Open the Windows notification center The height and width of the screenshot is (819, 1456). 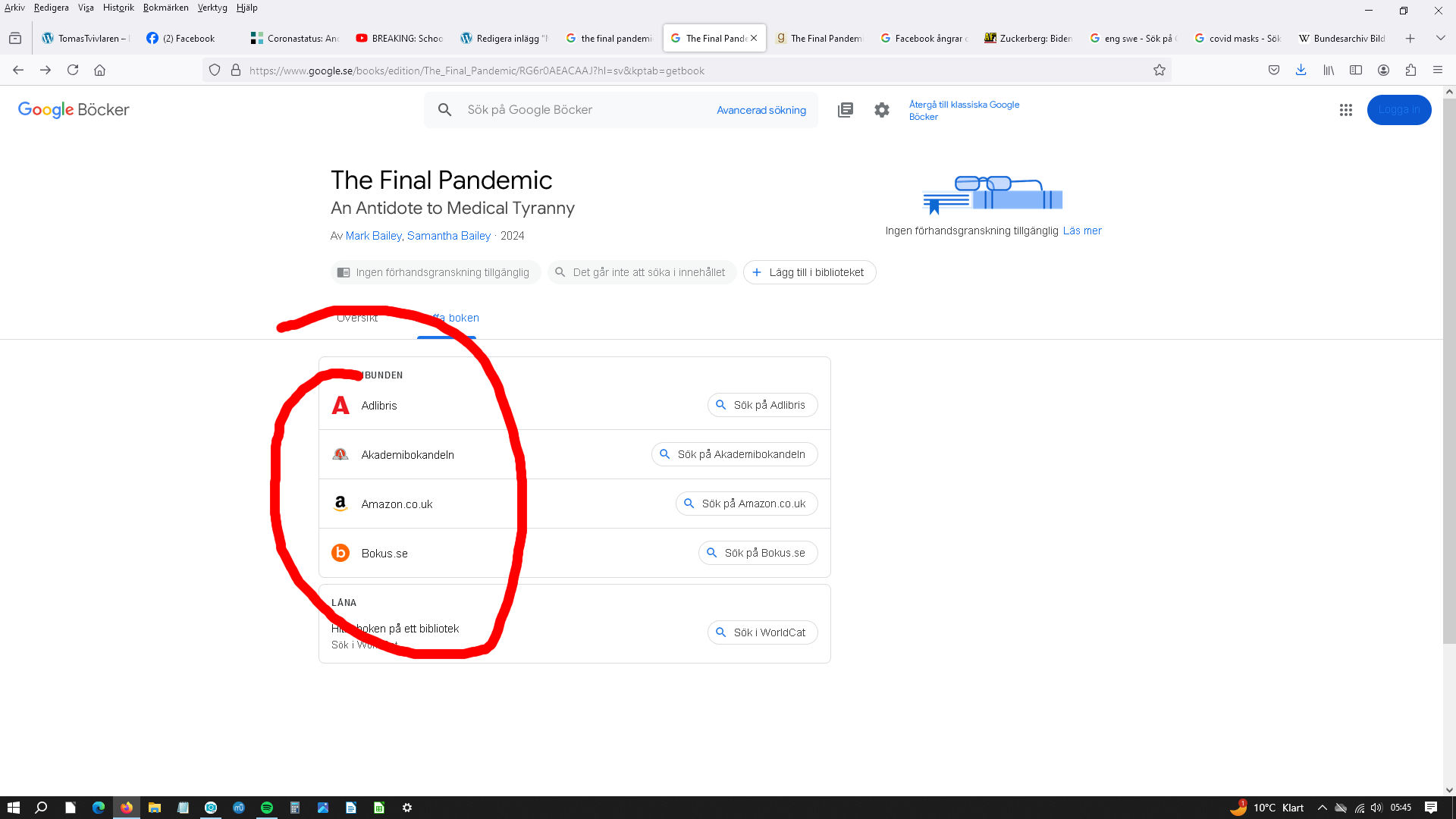pyautogui.click(x=1431, y=808)
